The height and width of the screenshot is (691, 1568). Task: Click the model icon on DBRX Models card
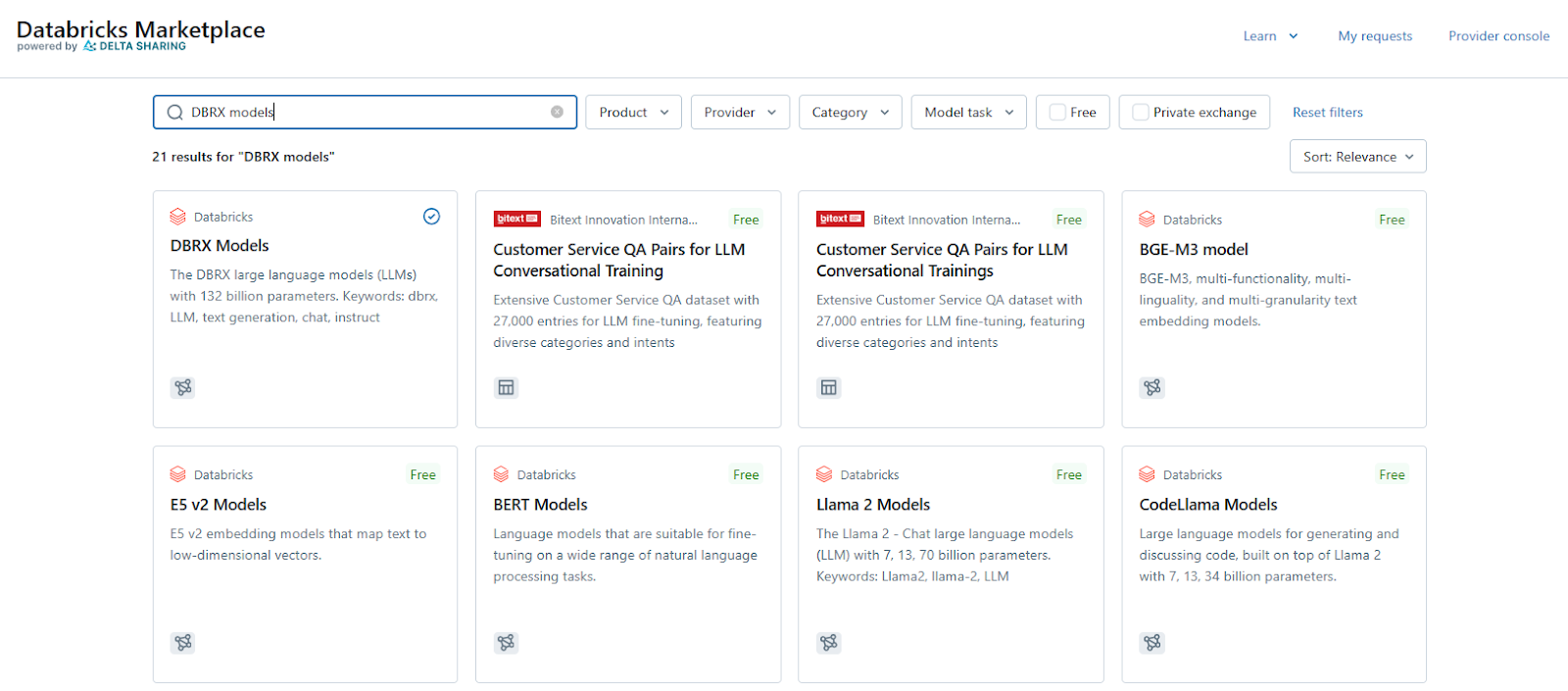point(183,387)
